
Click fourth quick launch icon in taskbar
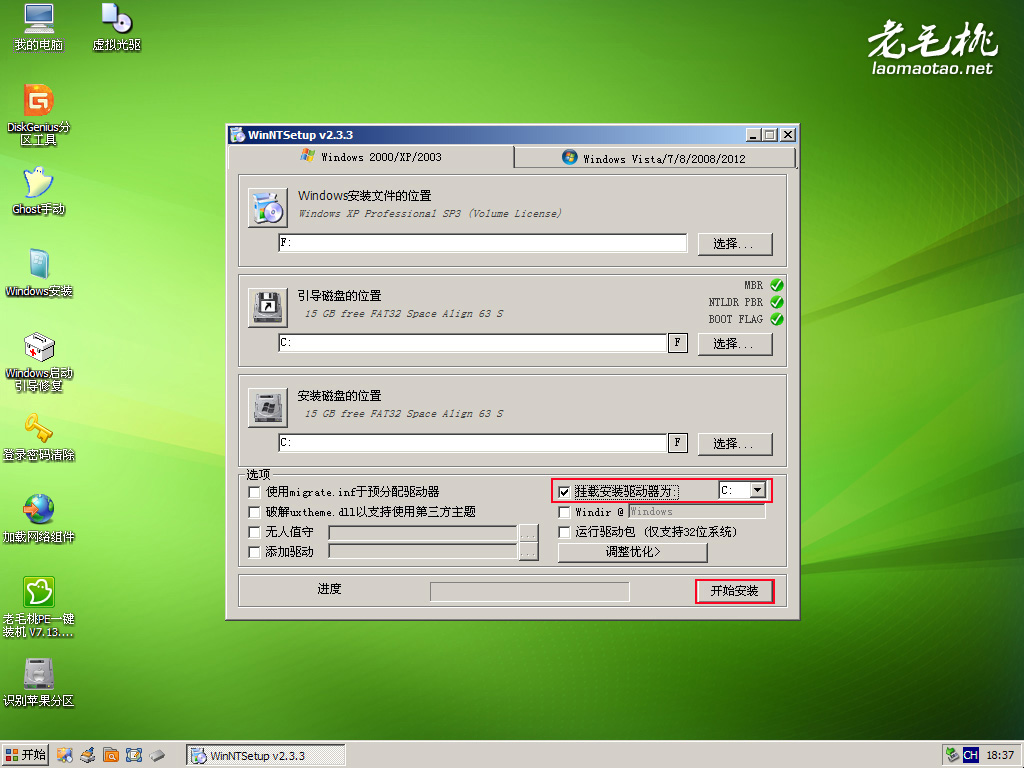(x=134, y=755)
